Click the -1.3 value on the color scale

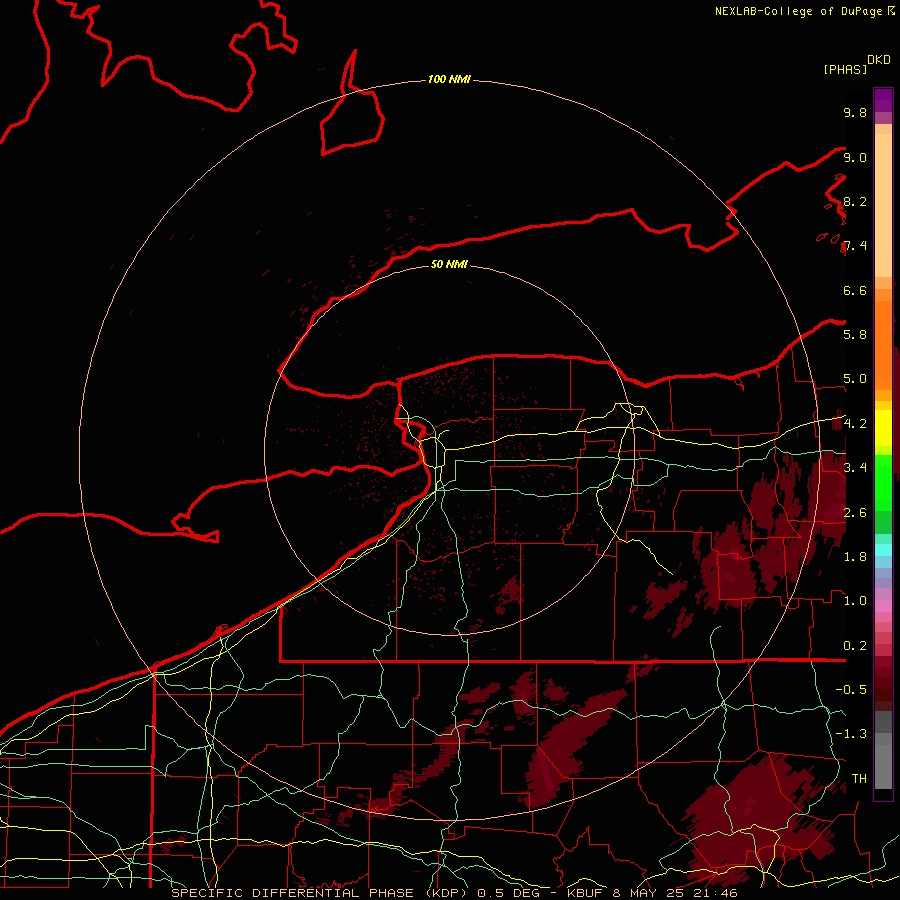click(851, 734)
